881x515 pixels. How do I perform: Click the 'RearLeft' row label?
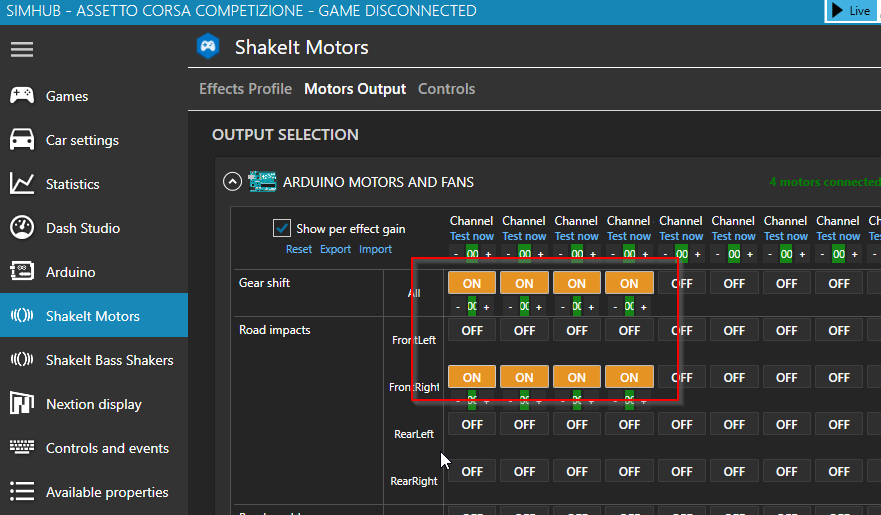pos(414,434)
